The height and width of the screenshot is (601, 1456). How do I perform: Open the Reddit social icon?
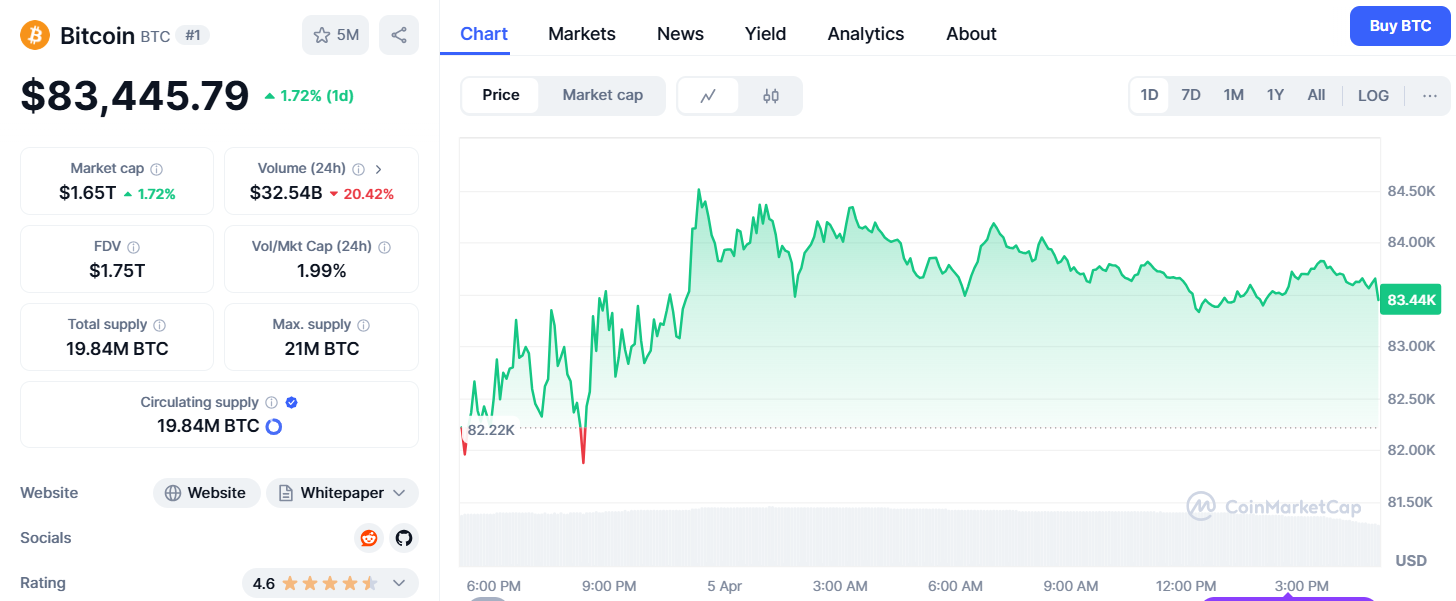[x=370, y=538]
